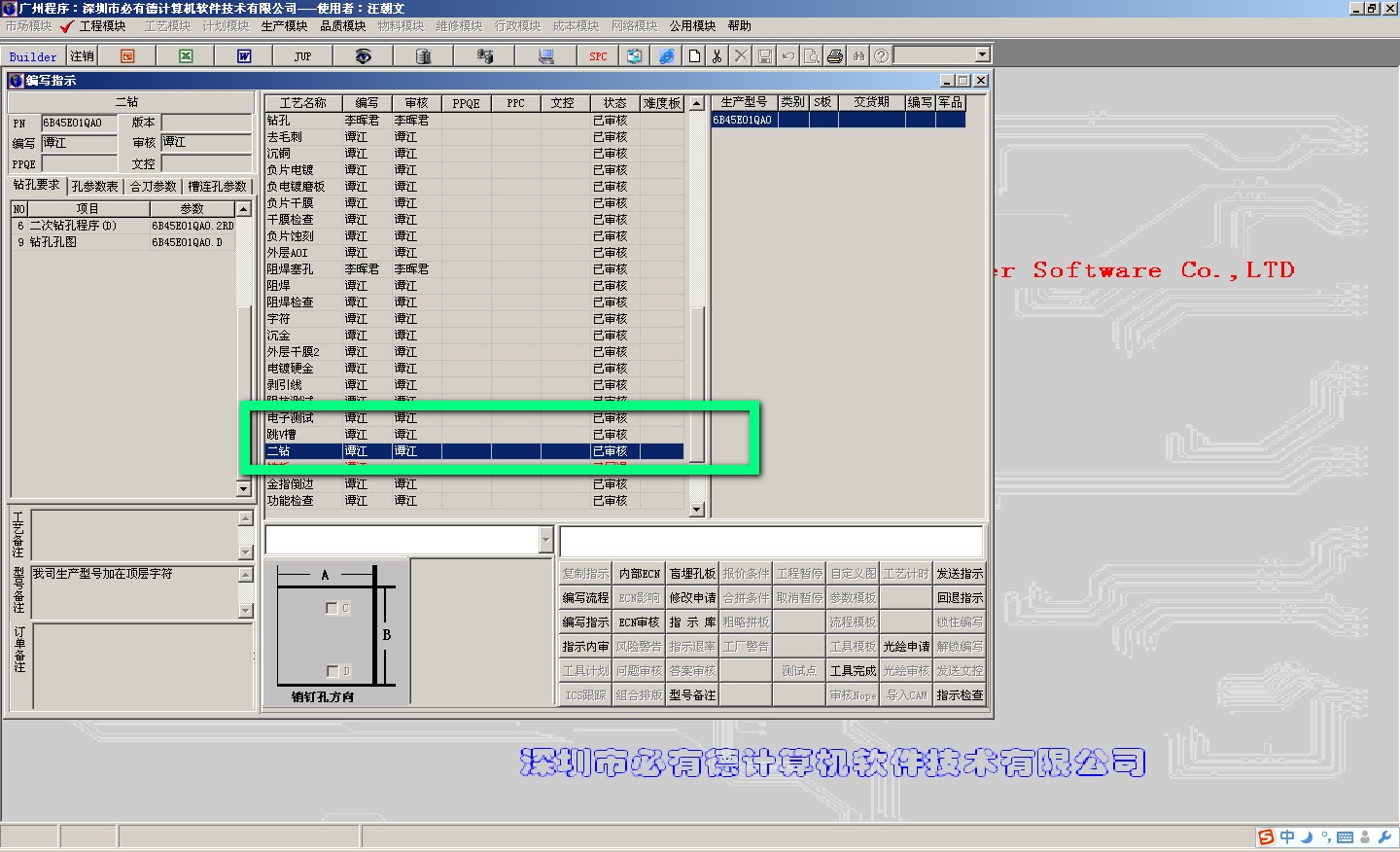Click the Sogou S input method tray icon
1400x852 pixels.
click(x=1266, y=837)
